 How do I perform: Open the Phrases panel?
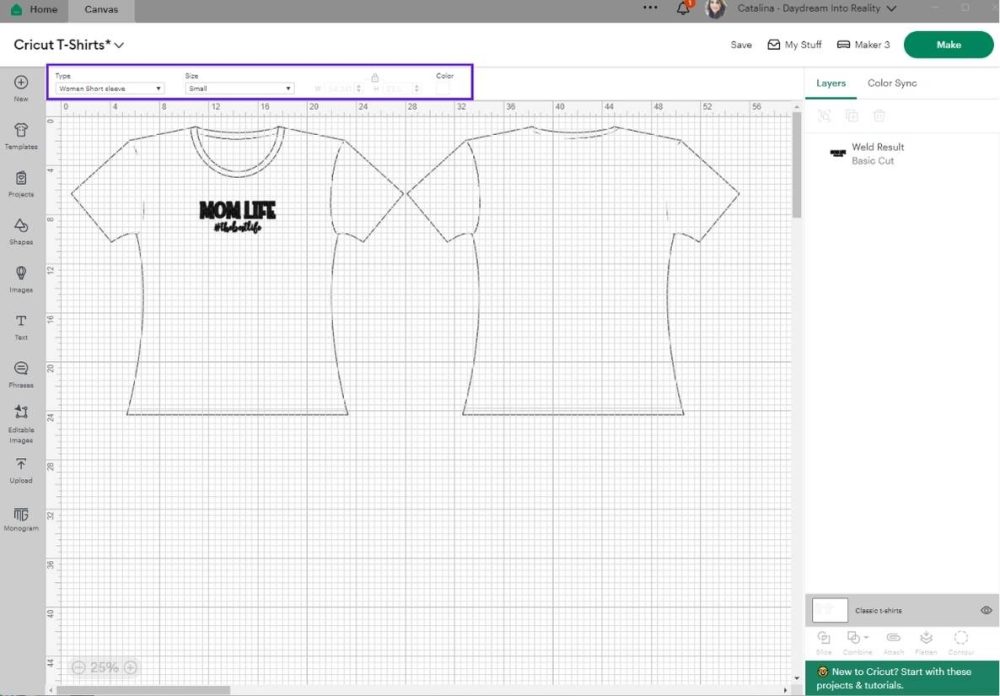pos(21,373)
